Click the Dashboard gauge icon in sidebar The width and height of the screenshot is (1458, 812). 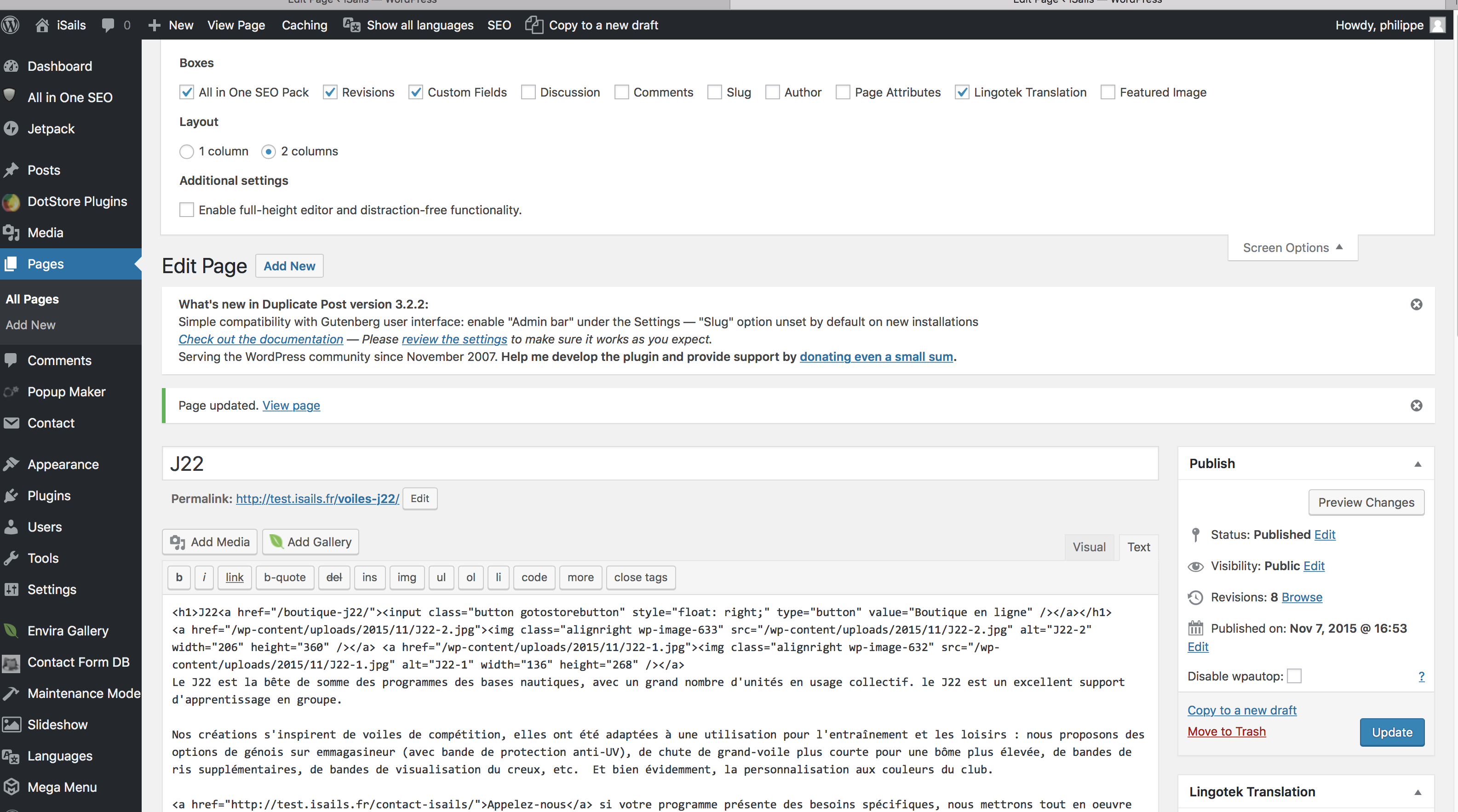pyautogui.click(x=11, y=66)
